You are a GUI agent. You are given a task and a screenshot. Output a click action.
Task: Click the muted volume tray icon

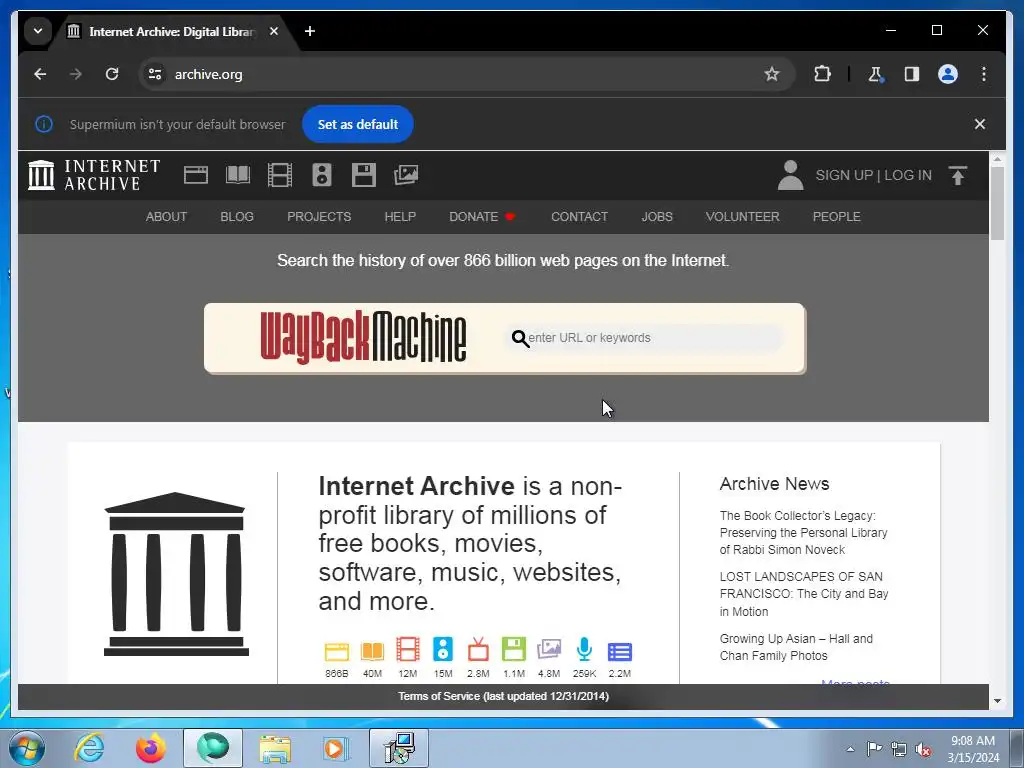point(923,749)
